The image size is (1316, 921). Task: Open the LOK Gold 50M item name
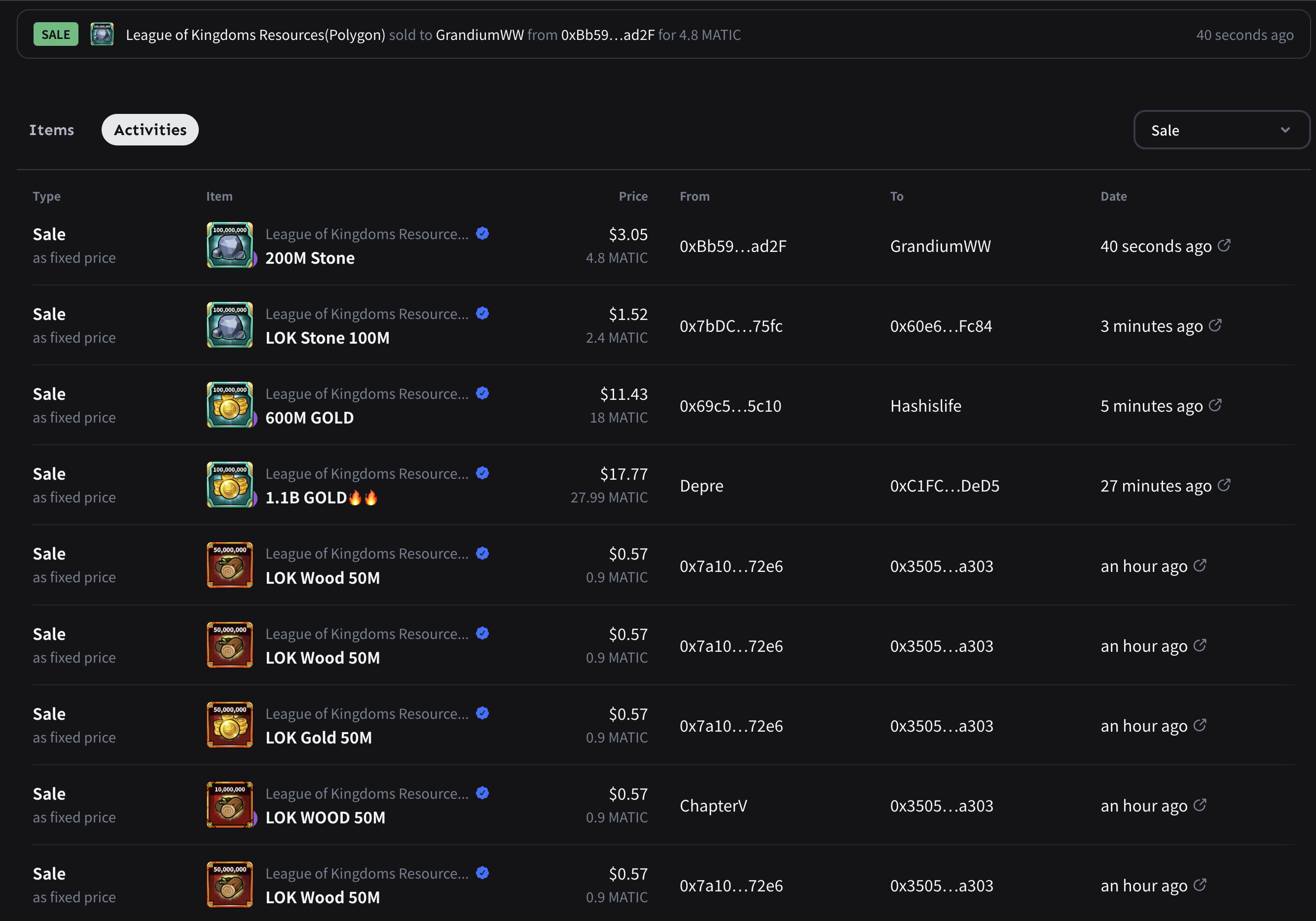(319, 738)
